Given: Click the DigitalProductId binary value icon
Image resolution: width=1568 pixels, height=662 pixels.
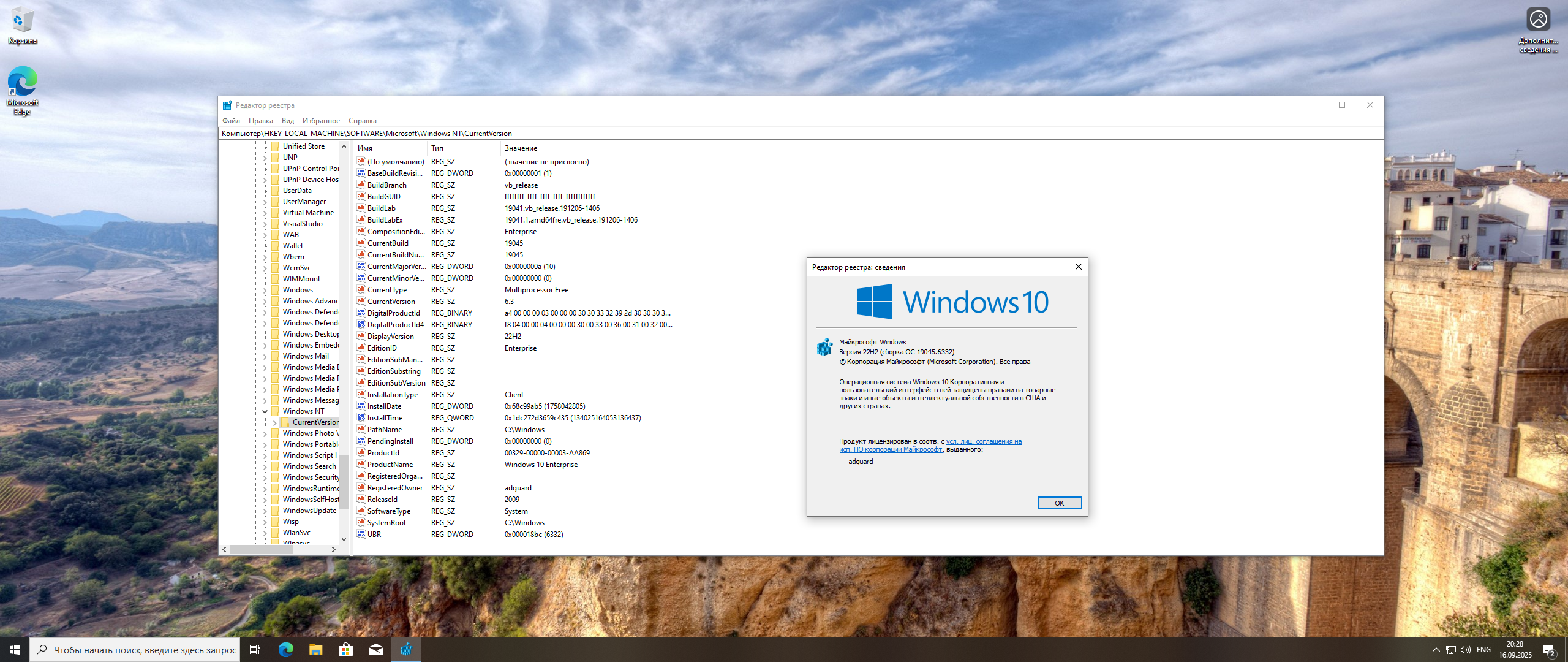Looking at the screenshot, I should click(x=361, y=313).
